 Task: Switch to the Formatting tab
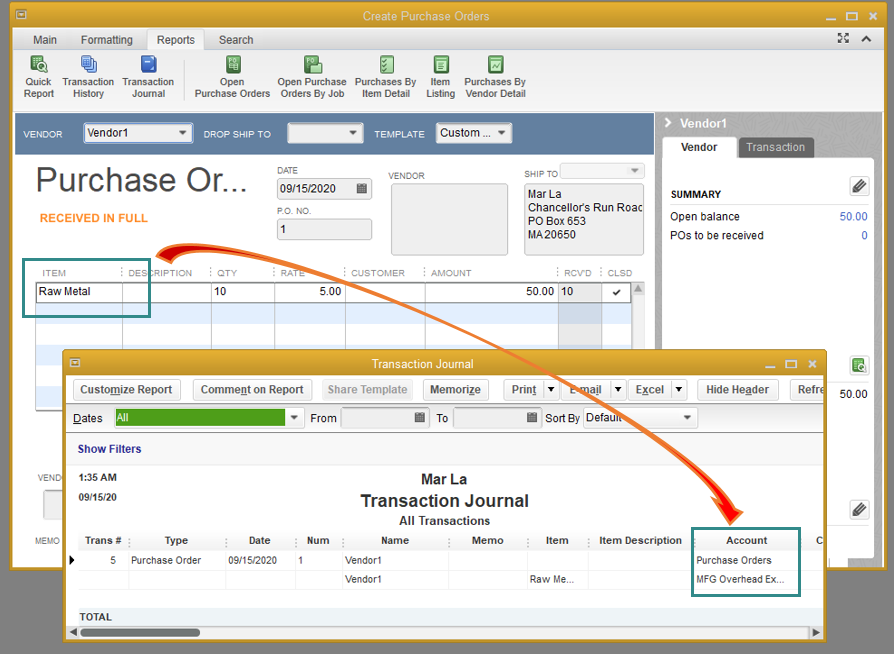point(107,40)
